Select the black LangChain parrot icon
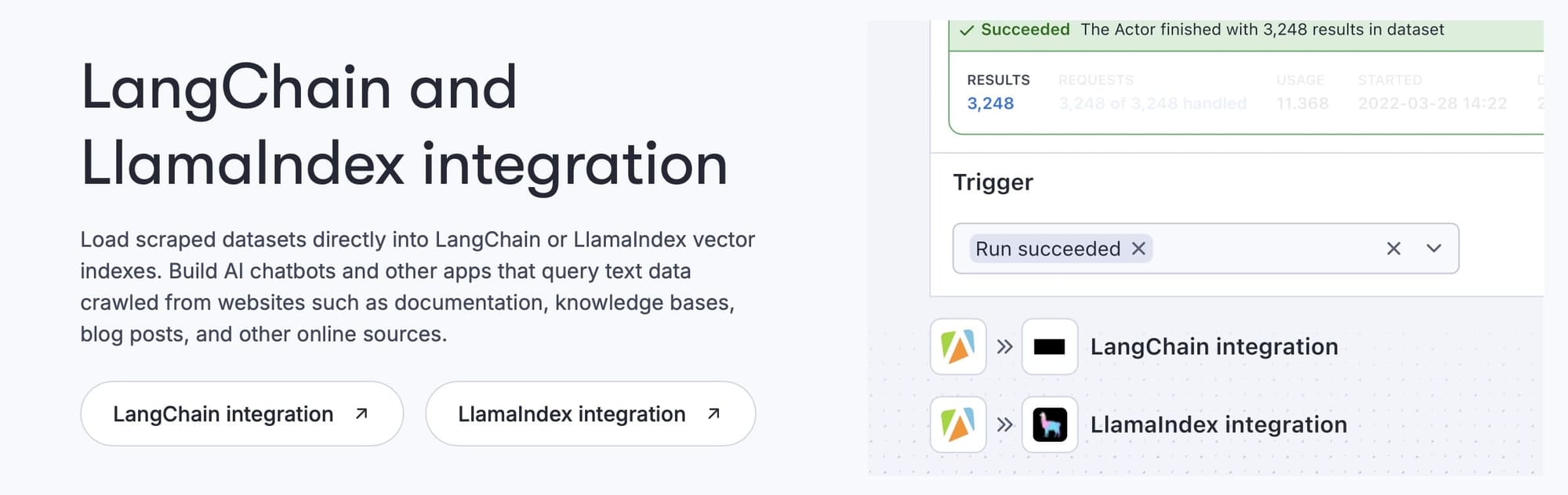Image resolution: width=1568 pixels, height=495 pixels. point(1050,347)
